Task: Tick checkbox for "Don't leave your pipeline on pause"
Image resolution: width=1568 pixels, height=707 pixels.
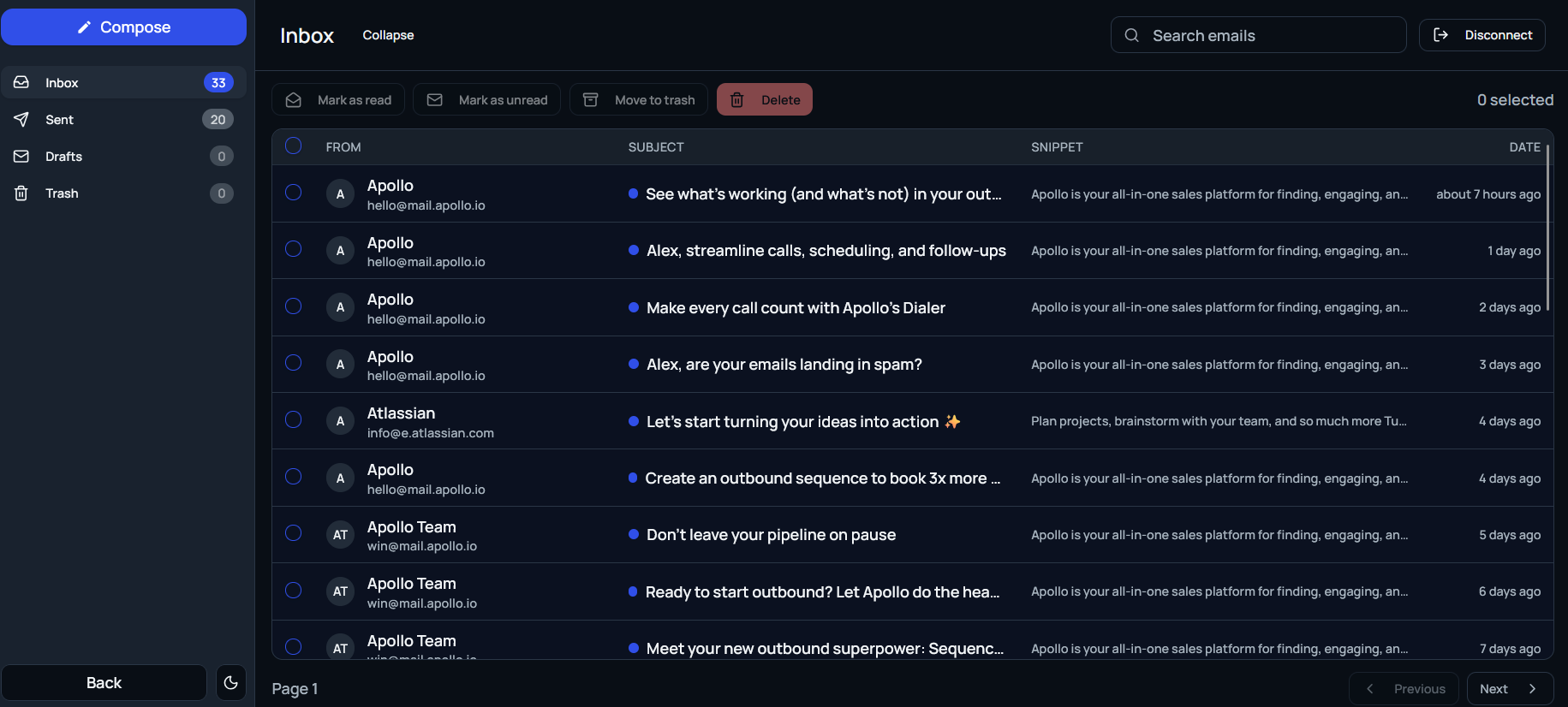Action: click(293, 533)
